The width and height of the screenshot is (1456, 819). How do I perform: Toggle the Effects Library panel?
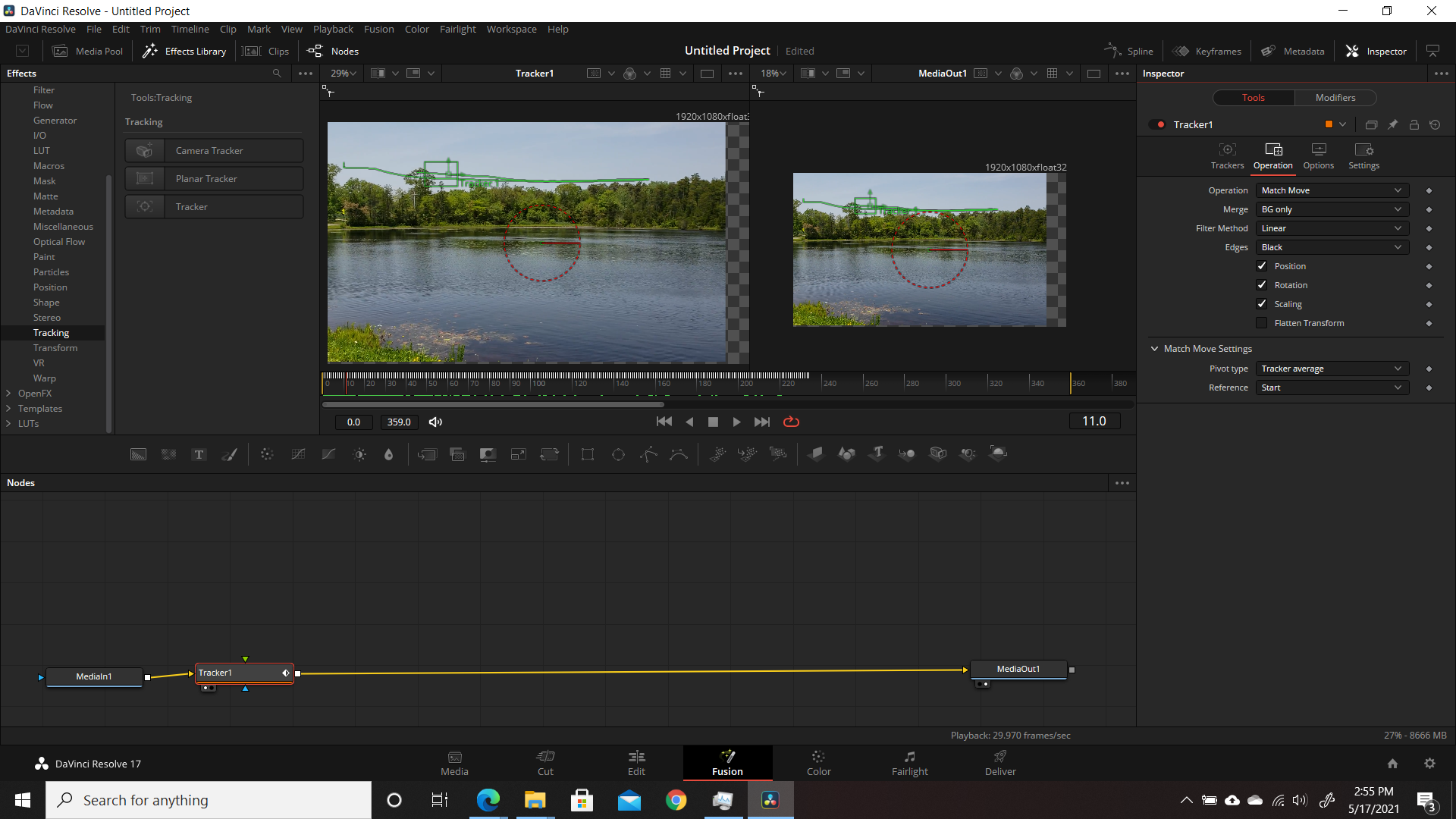point(184,51)
